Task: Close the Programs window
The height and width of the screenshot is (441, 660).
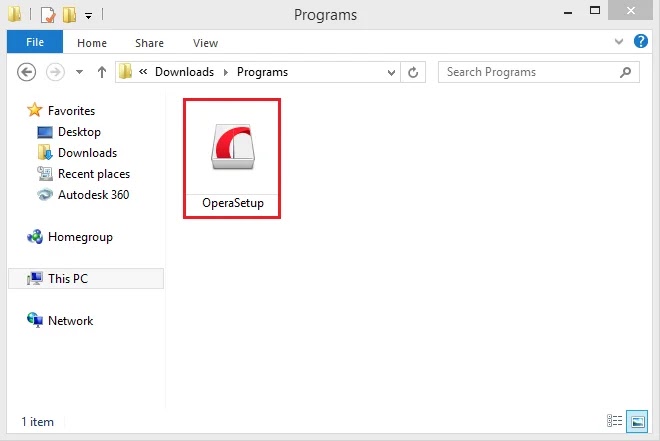Action: pyautogui.click(x=631, y=11)
